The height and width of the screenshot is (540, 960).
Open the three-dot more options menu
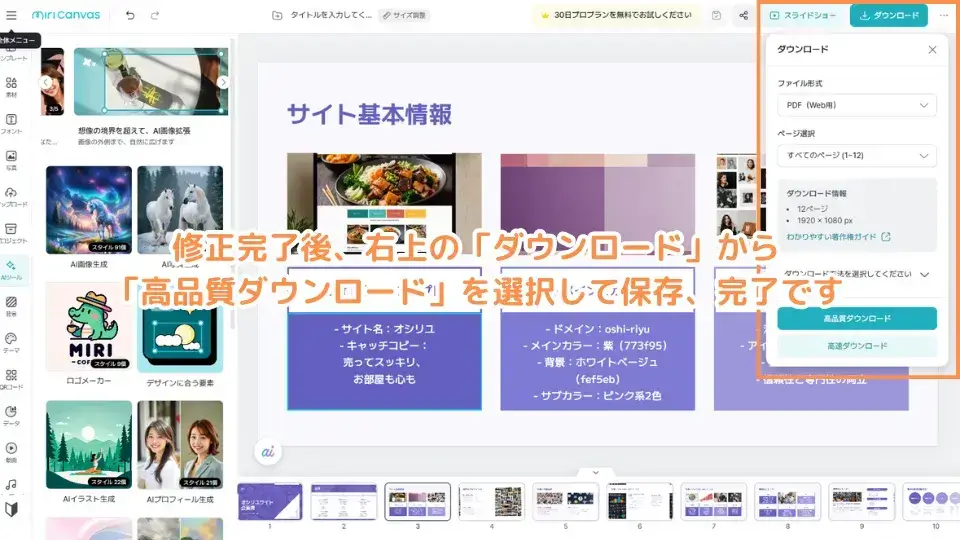coord(944,15)
